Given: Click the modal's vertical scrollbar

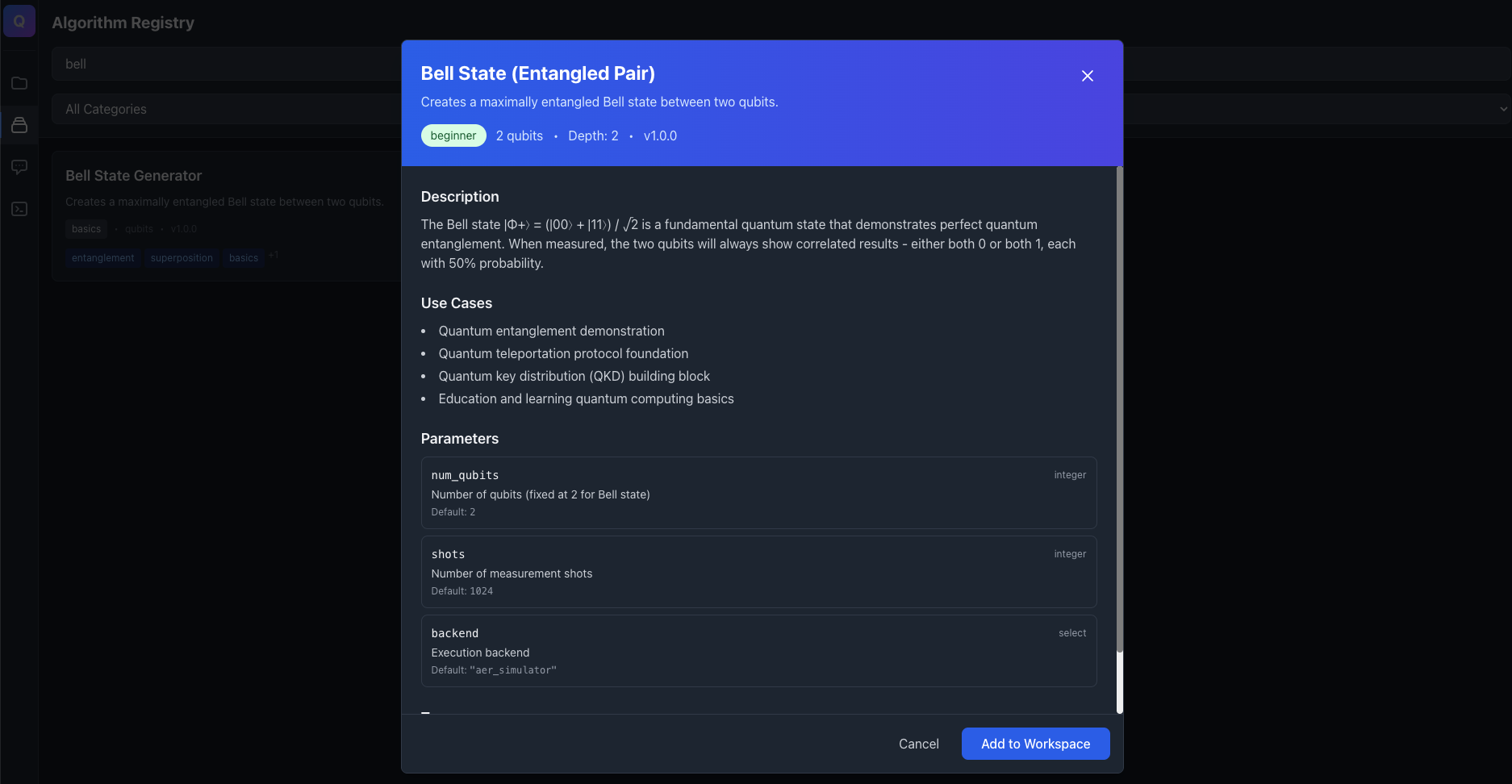Looking at the screenshot, I should click(x=1119, y=403).
